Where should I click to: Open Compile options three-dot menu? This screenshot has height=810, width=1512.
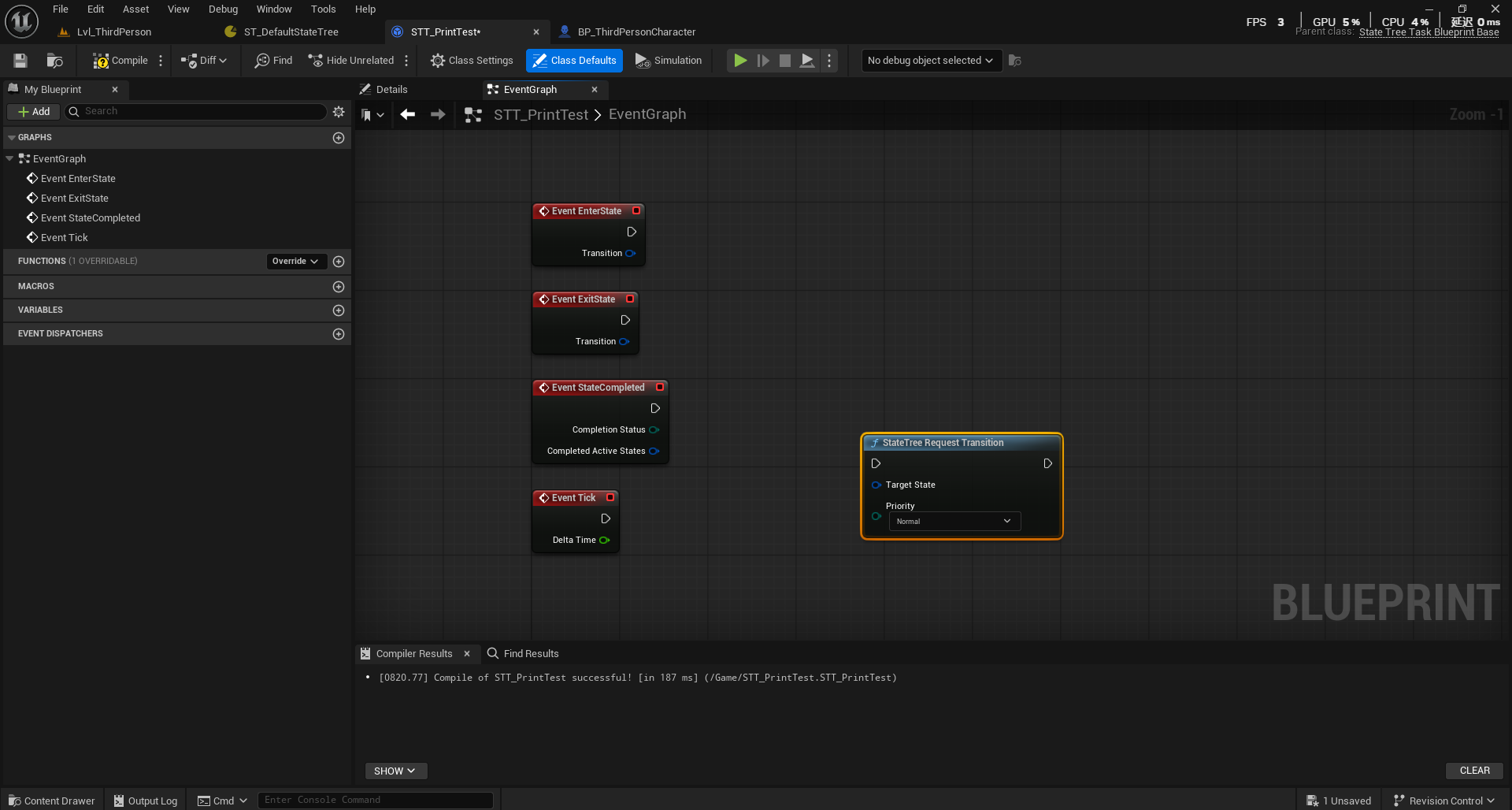161,61
